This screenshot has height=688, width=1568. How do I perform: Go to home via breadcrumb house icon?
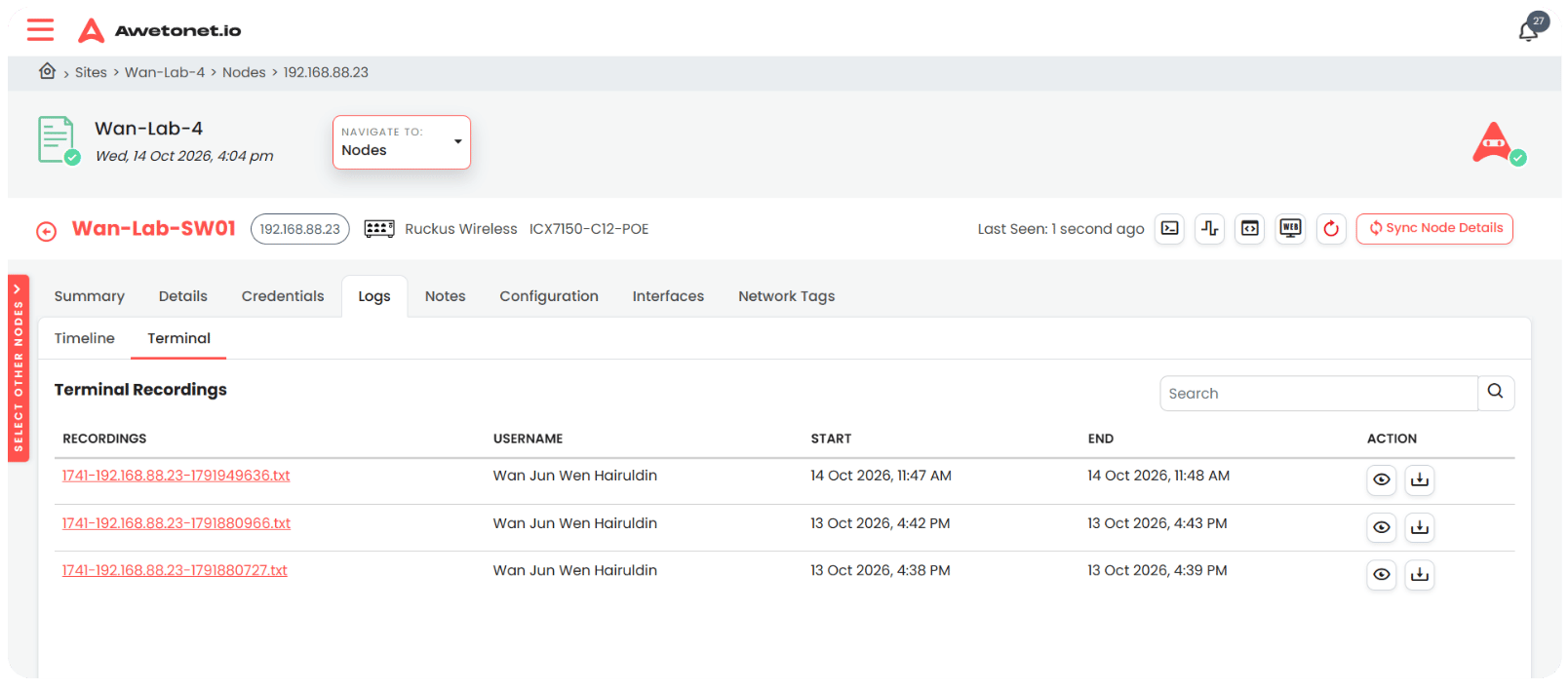coord(47,71)
